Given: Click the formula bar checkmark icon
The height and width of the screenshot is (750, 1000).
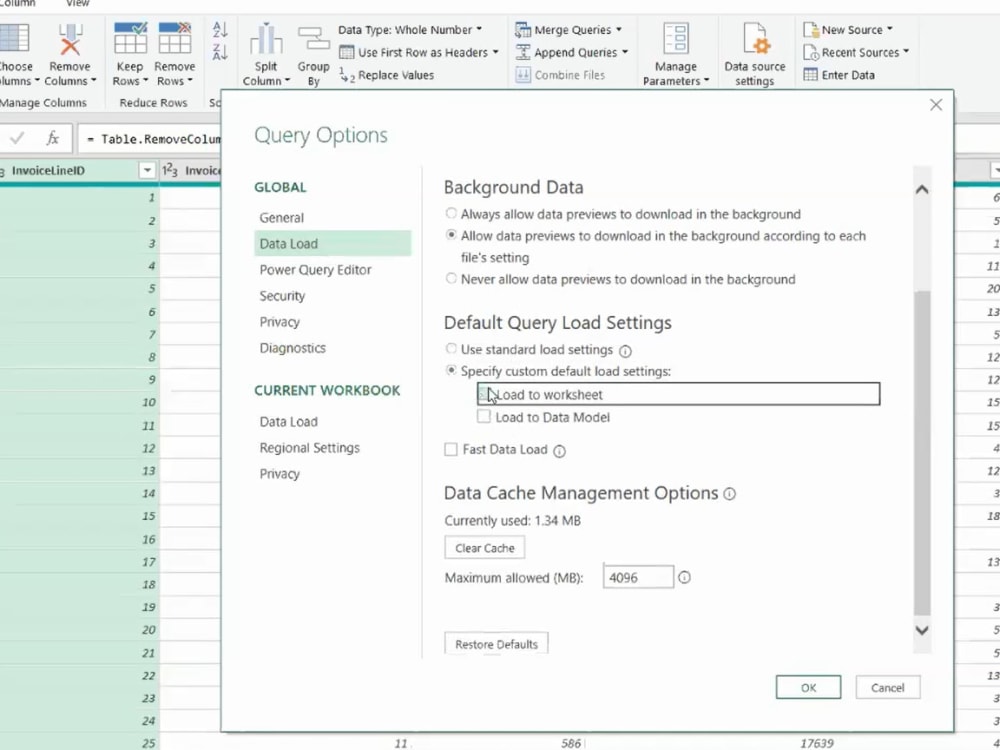Looking at the screenshot, I should (17, 138).
